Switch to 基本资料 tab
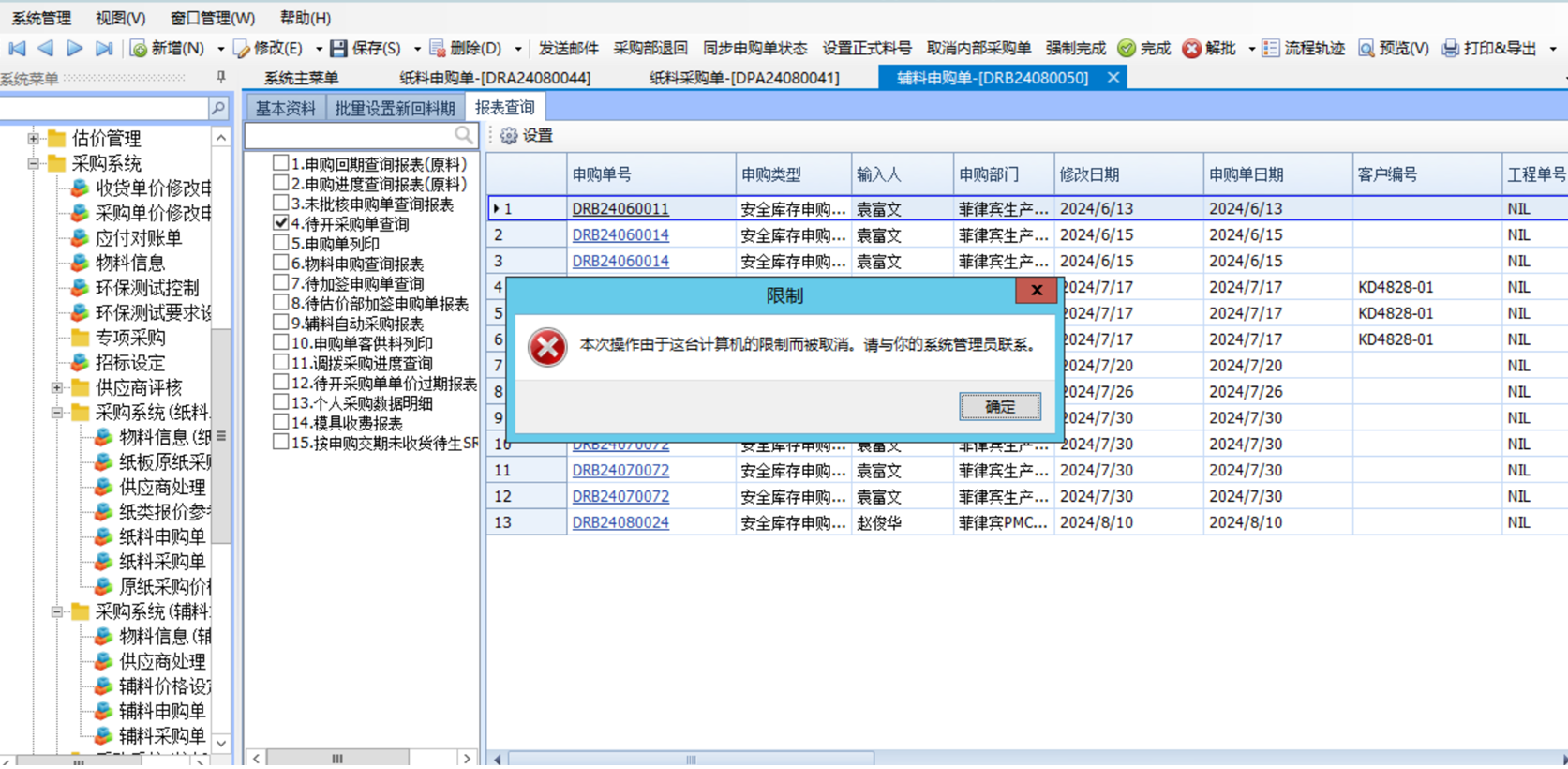This screenshot has height=769, width=1568. (x=286, y=108)
